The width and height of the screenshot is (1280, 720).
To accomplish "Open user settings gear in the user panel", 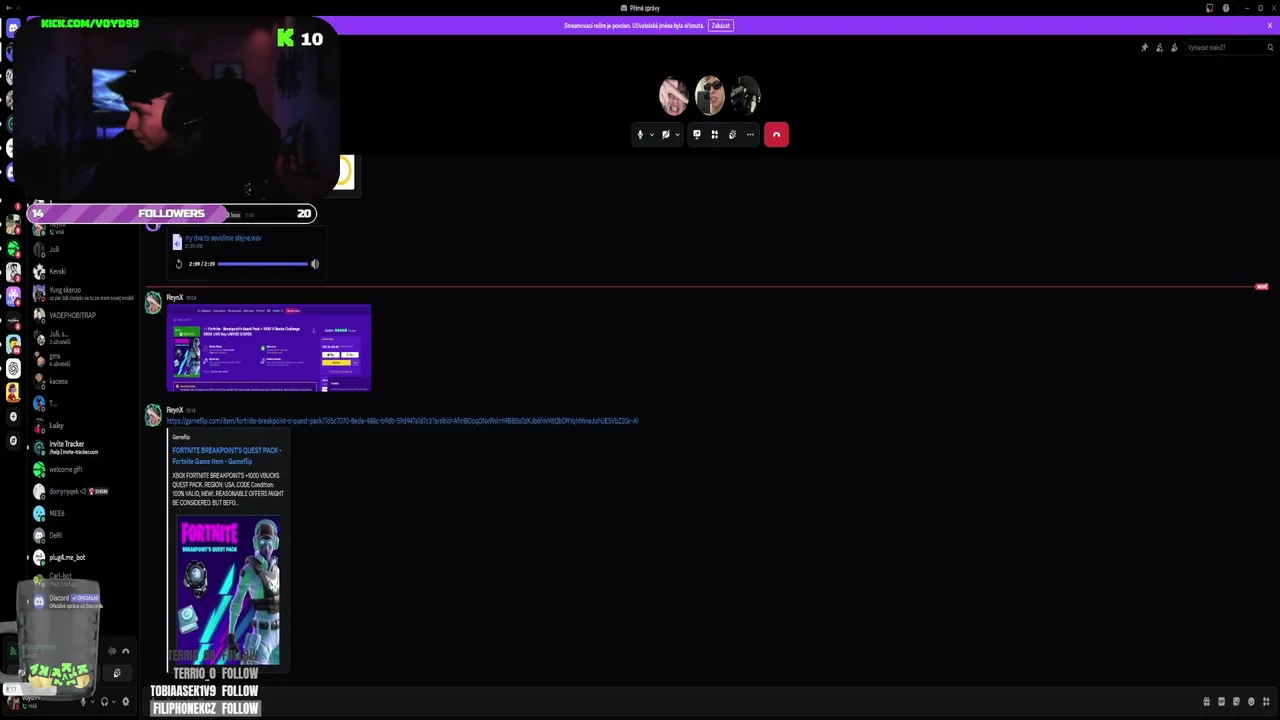I will click(125, 701).
